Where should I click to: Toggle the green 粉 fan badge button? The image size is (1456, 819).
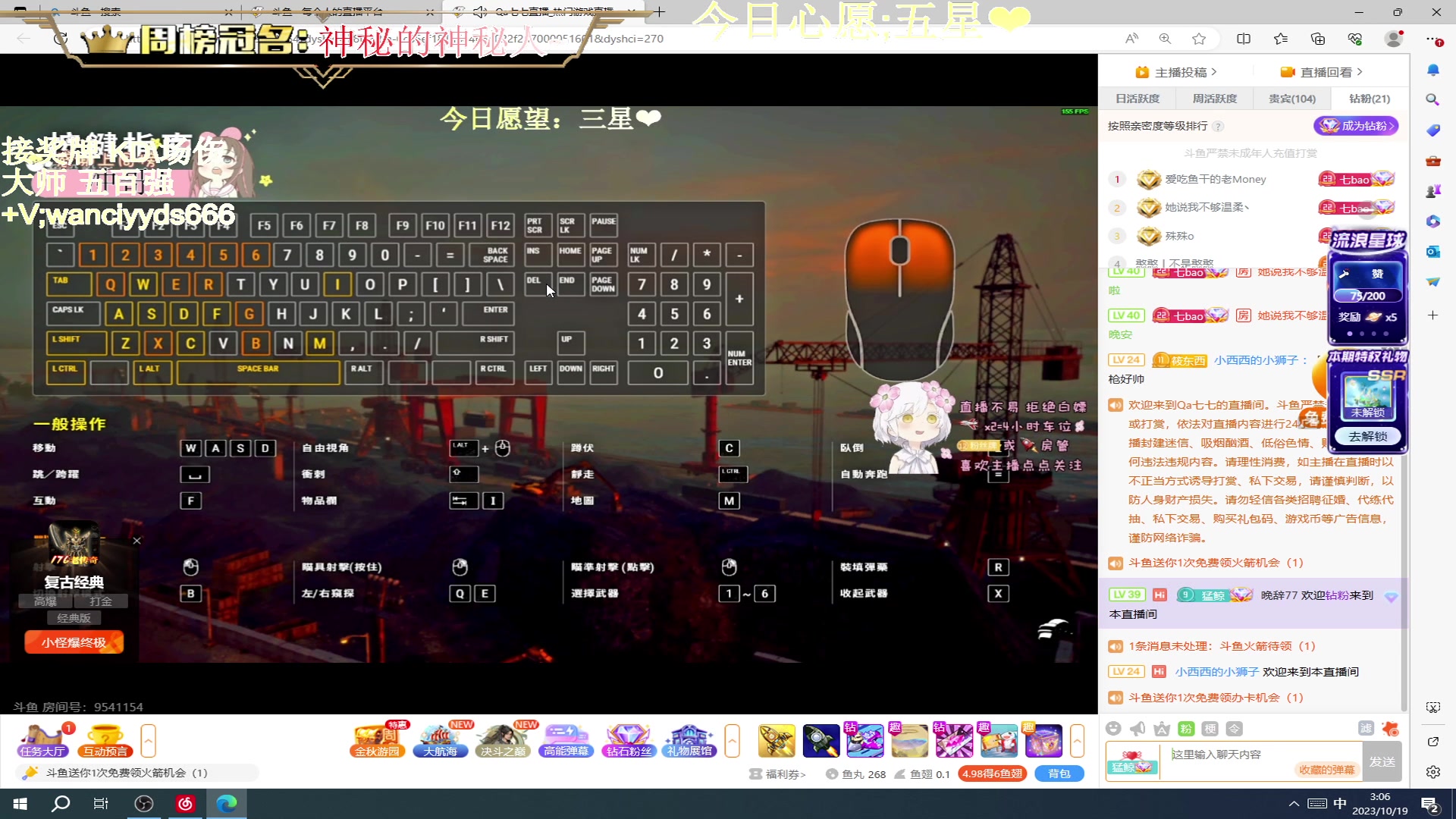click(x=1186, y=729)
